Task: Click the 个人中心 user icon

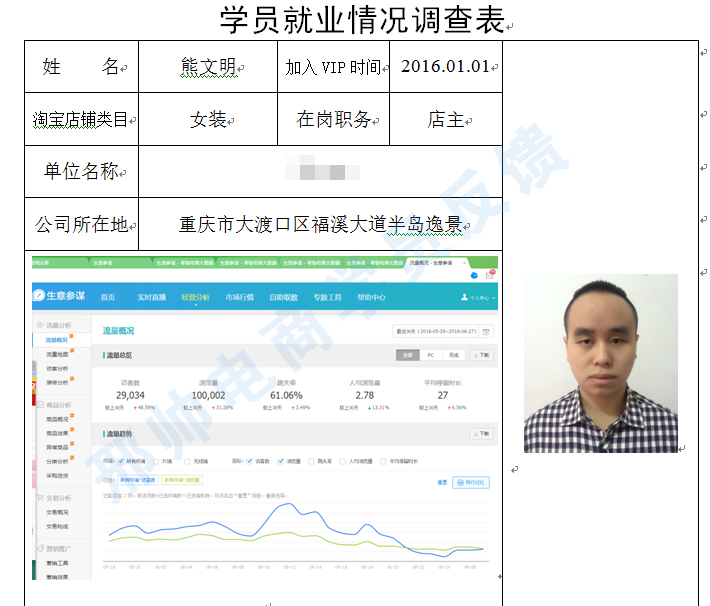Action: pos(462,298)
